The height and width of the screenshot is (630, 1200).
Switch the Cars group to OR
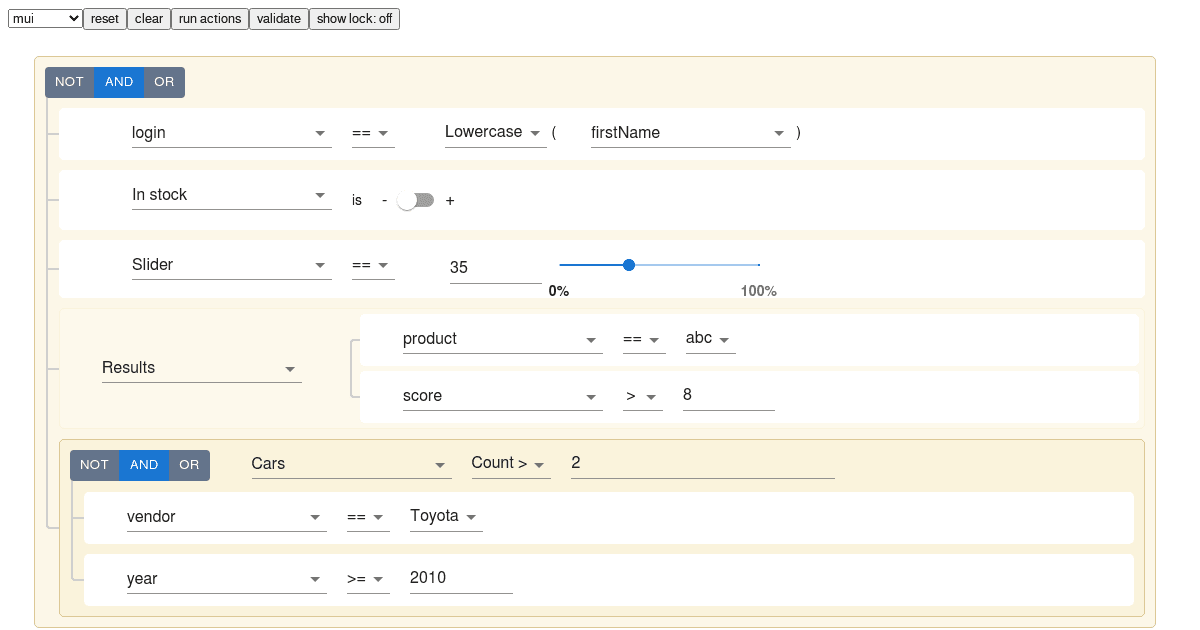pos(189,464)
